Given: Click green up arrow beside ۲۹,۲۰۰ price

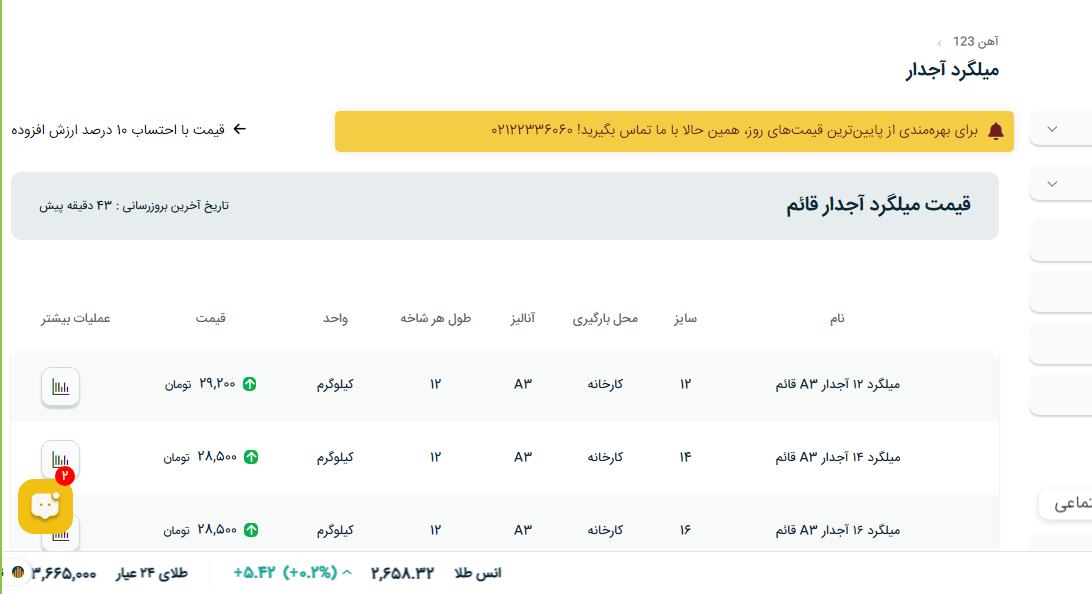Looking at the screenshot, I should (x=250, y=384).
